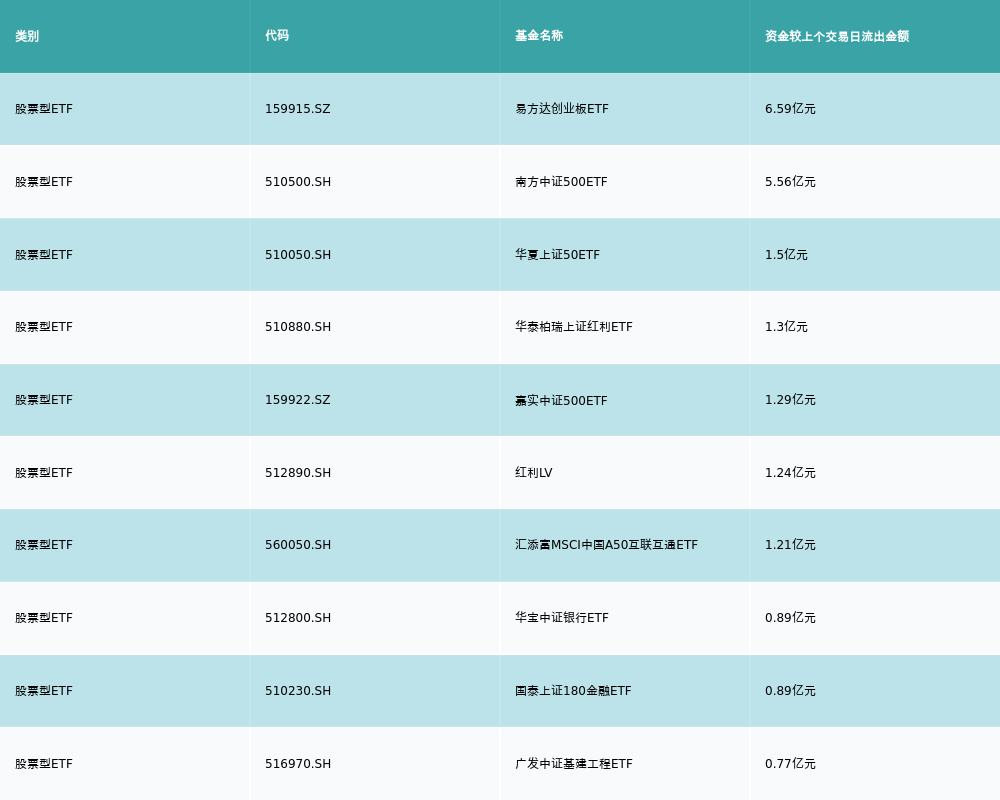Viewport: 1000px width, 800px height.
Task: Click outflow value 0.77亿元
Action: 790,764
